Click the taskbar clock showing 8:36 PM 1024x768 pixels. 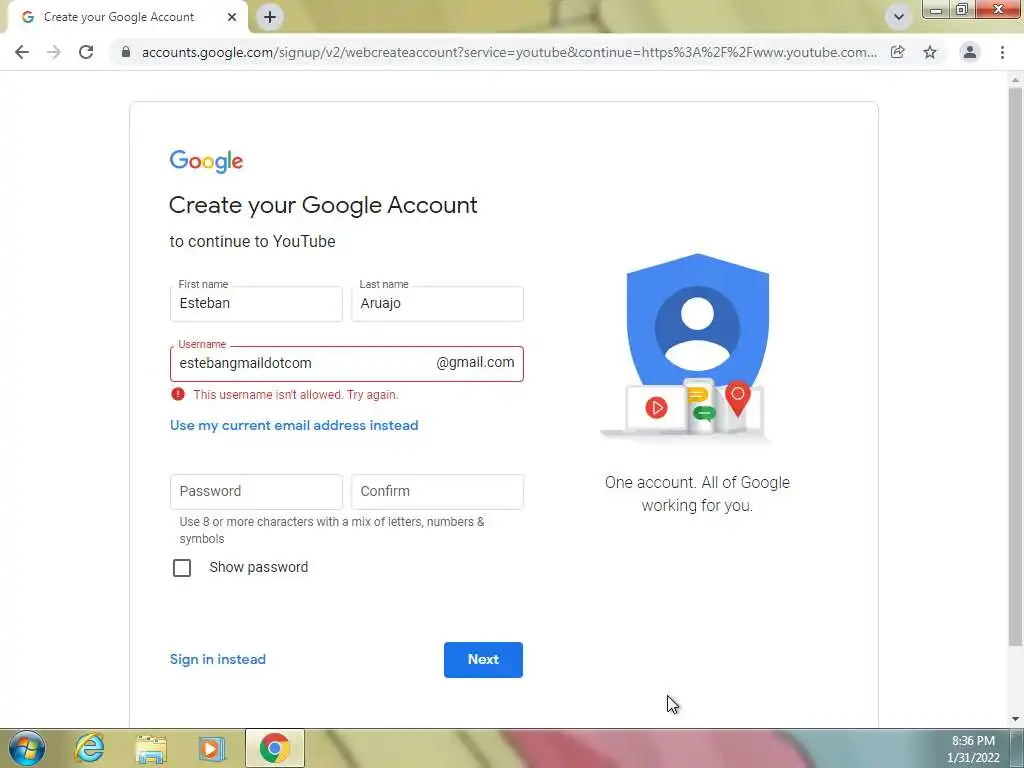pyautogui.click(x=973, y=749)
